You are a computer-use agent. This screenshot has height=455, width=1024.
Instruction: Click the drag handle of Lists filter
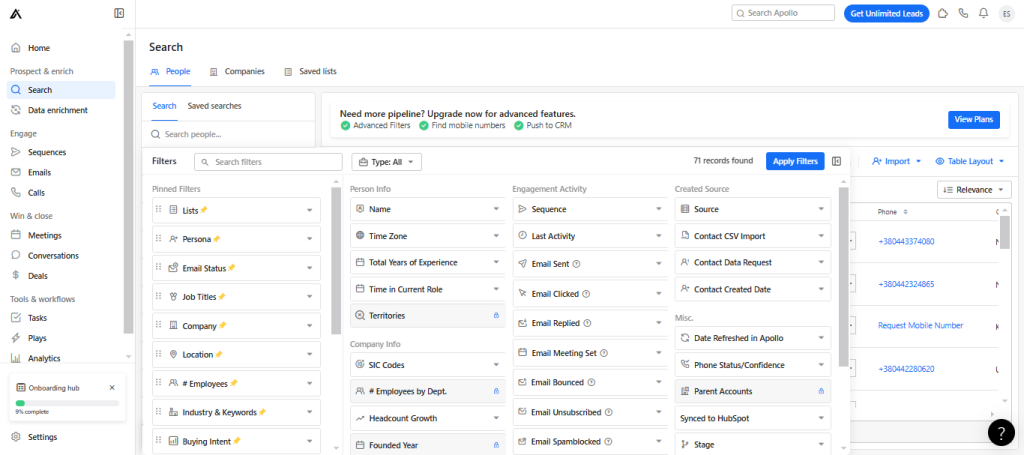coord(159,210)
